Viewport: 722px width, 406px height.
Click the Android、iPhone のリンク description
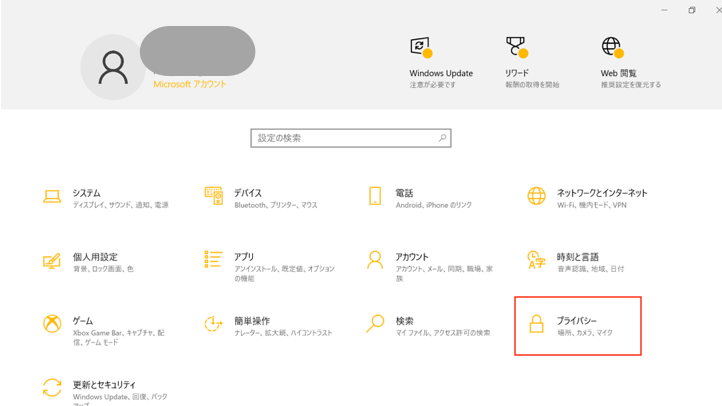pyautogui.click(x=434, y=205)
